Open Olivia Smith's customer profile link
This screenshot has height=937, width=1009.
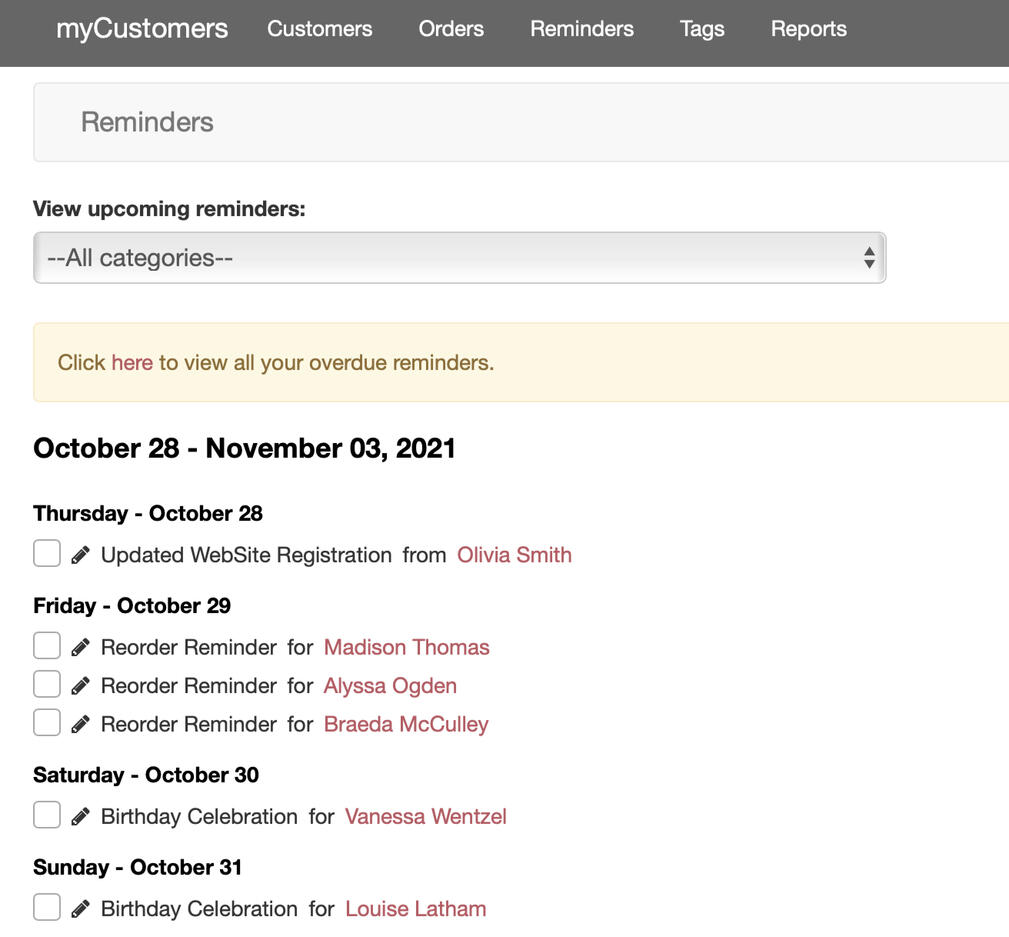pos(514,555)
